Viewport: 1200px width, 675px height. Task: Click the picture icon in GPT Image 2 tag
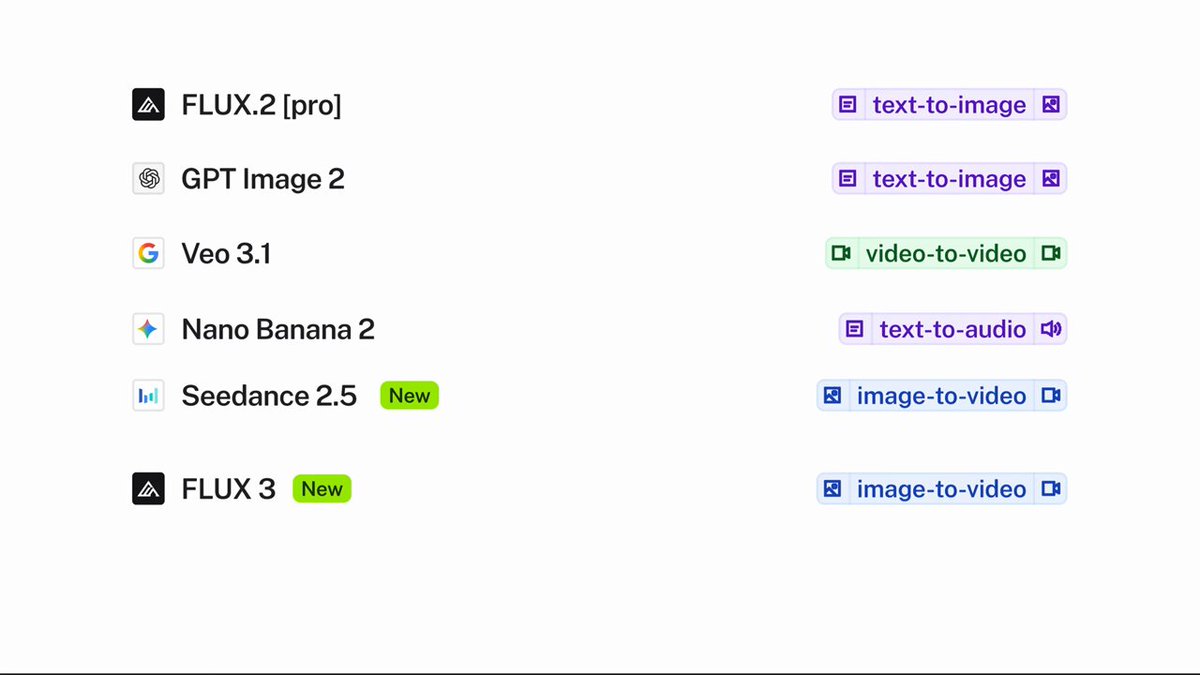click(1050, 179)
